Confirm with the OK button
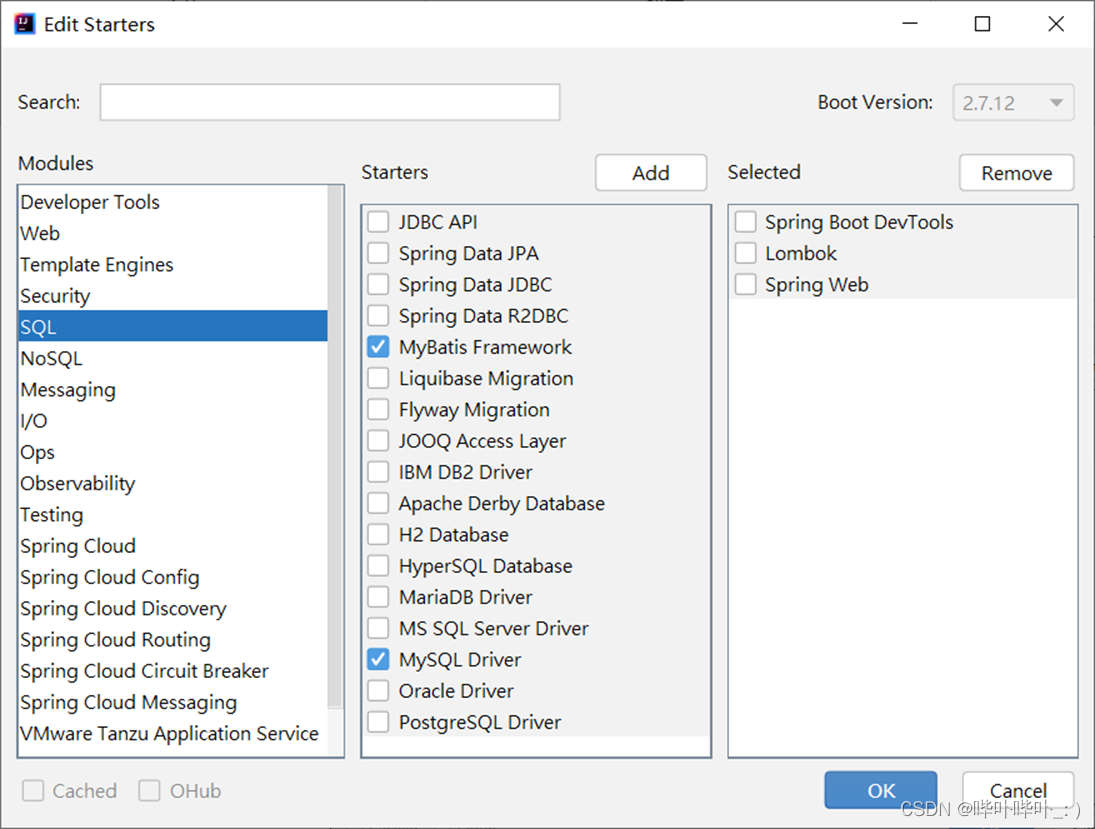This screenshot has width=1095, height=829. pyautogui.click(x=881, y=790)
